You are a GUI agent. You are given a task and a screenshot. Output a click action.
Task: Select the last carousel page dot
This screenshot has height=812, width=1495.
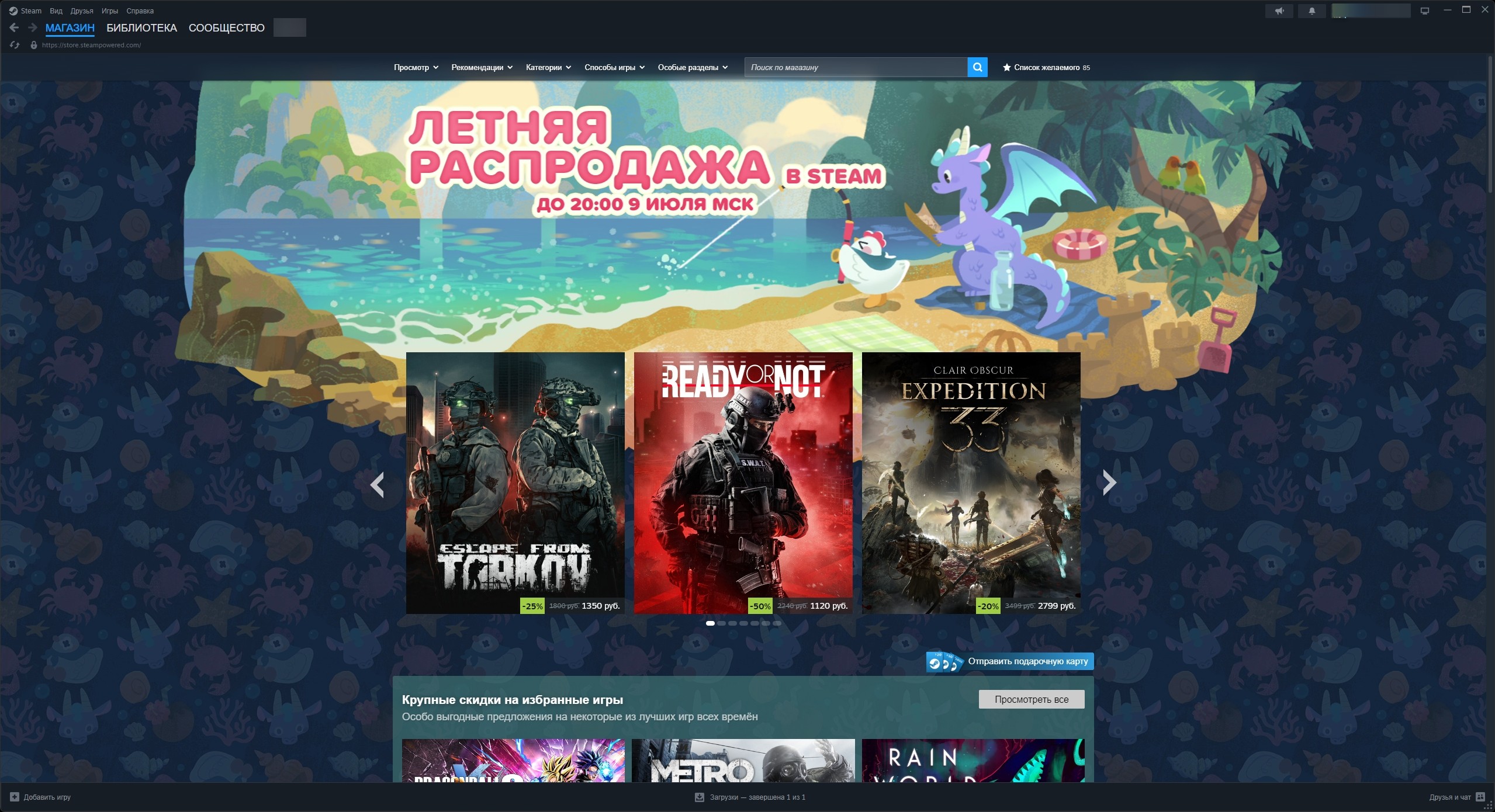click(x=777, y=623)
